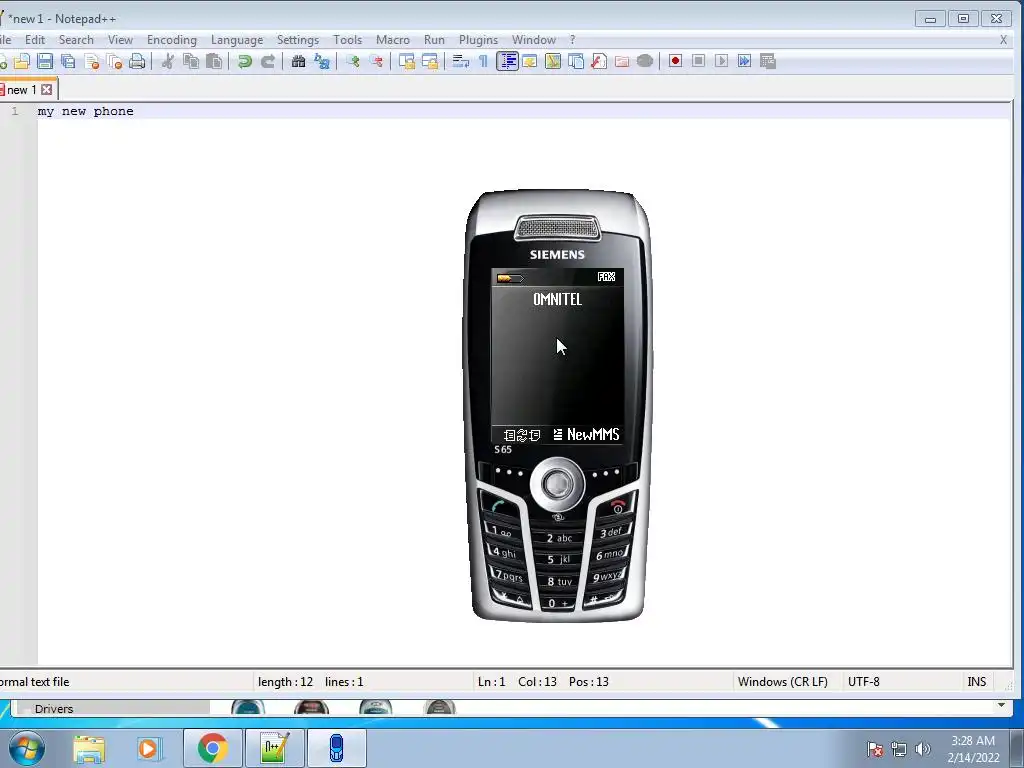
Task: Close the new 1 tab via its X
Action: click(x=46, y=89)
